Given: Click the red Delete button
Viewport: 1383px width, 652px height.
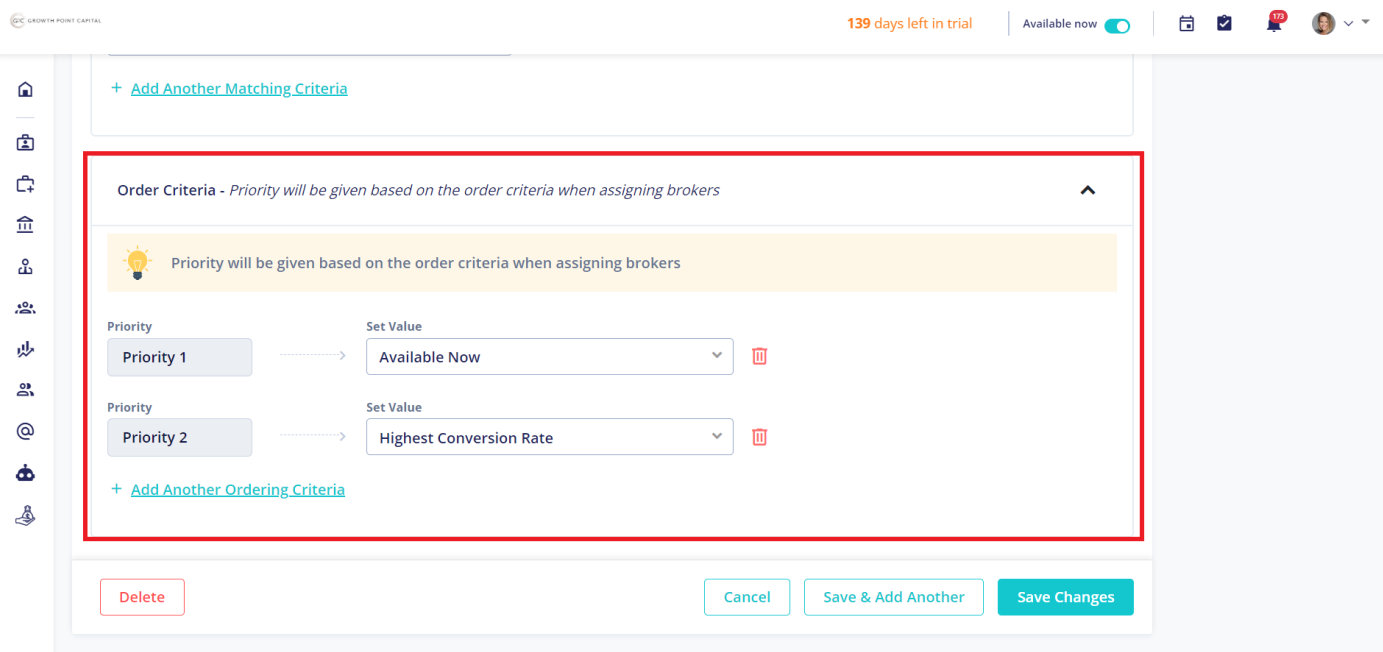Looking at the screenshot, I should (x=142, y=597).
